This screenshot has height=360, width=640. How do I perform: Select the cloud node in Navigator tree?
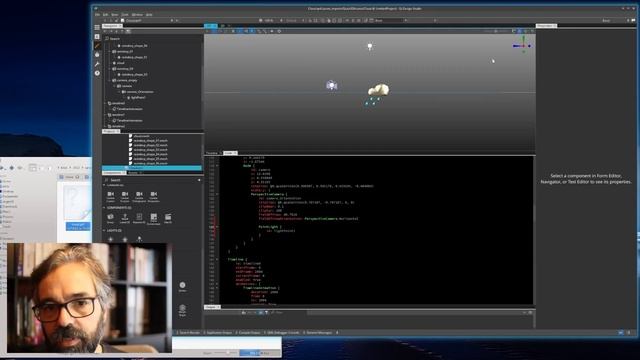pyautogui.click(x=120, y=63)
